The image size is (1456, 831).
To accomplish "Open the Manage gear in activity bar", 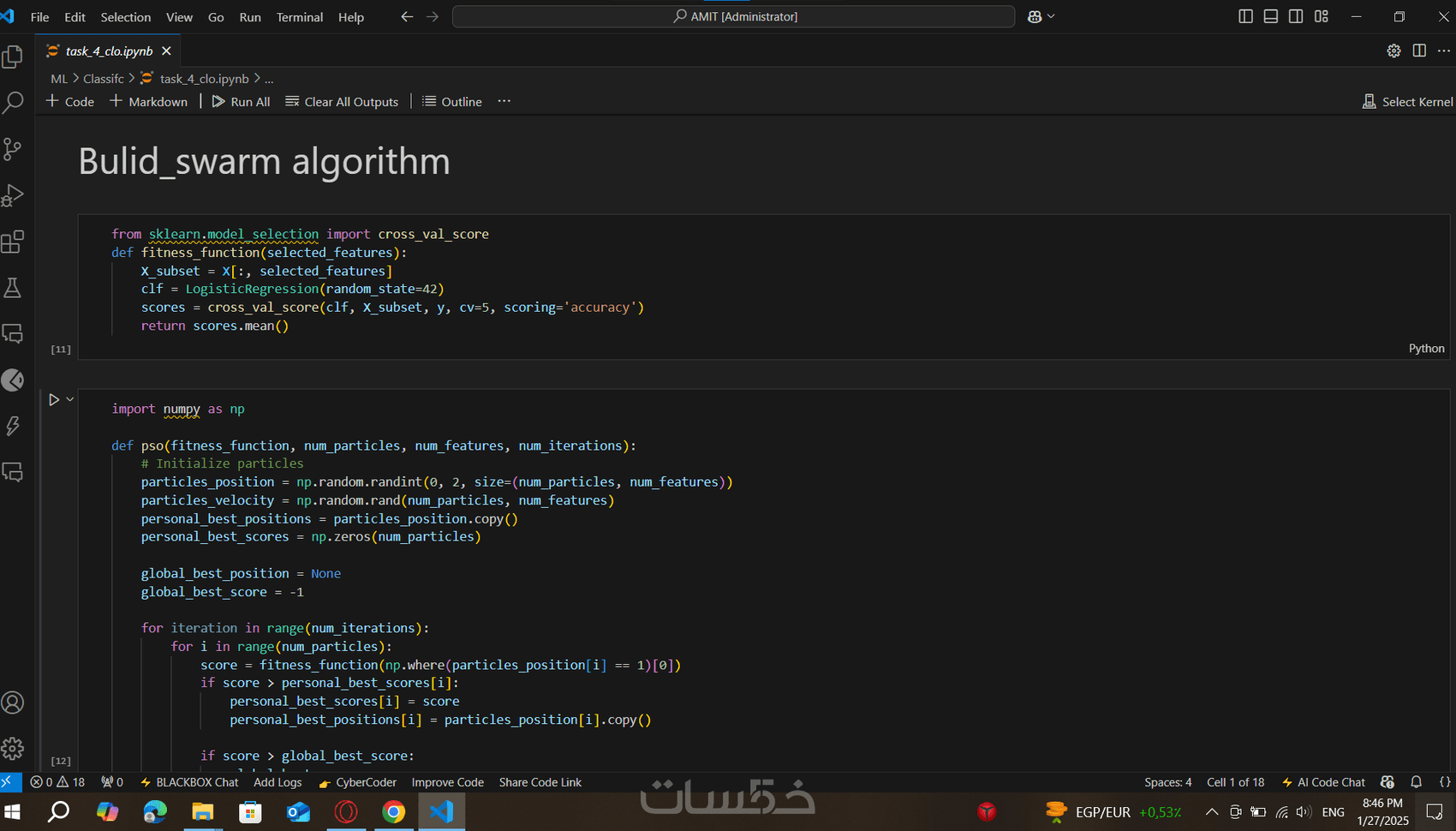I will tap(13, 749).
